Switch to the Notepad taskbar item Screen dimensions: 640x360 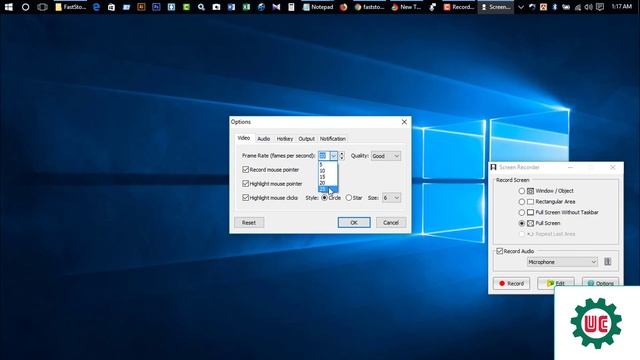(x=318, y=7)
